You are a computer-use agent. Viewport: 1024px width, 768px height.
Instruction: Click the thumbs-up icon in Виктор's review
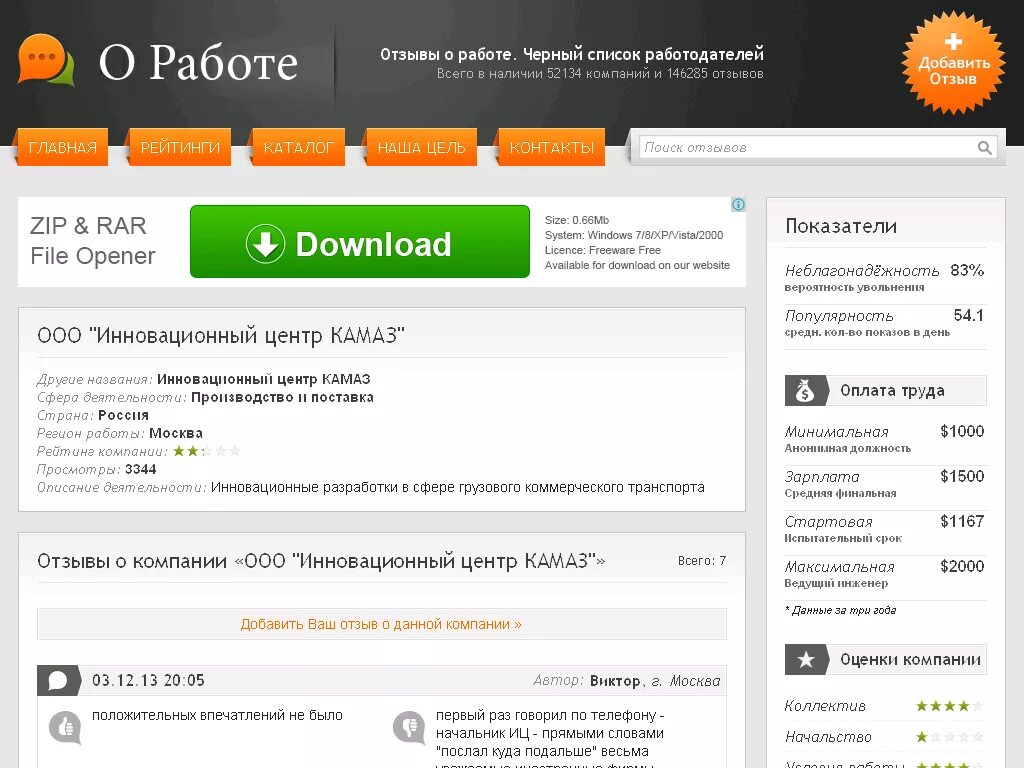(65, 727)
